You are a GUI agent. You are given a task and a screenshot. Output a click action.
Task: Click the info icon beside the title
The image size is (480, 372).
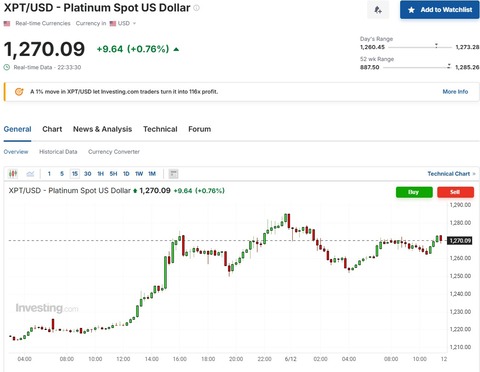(197, 8)
